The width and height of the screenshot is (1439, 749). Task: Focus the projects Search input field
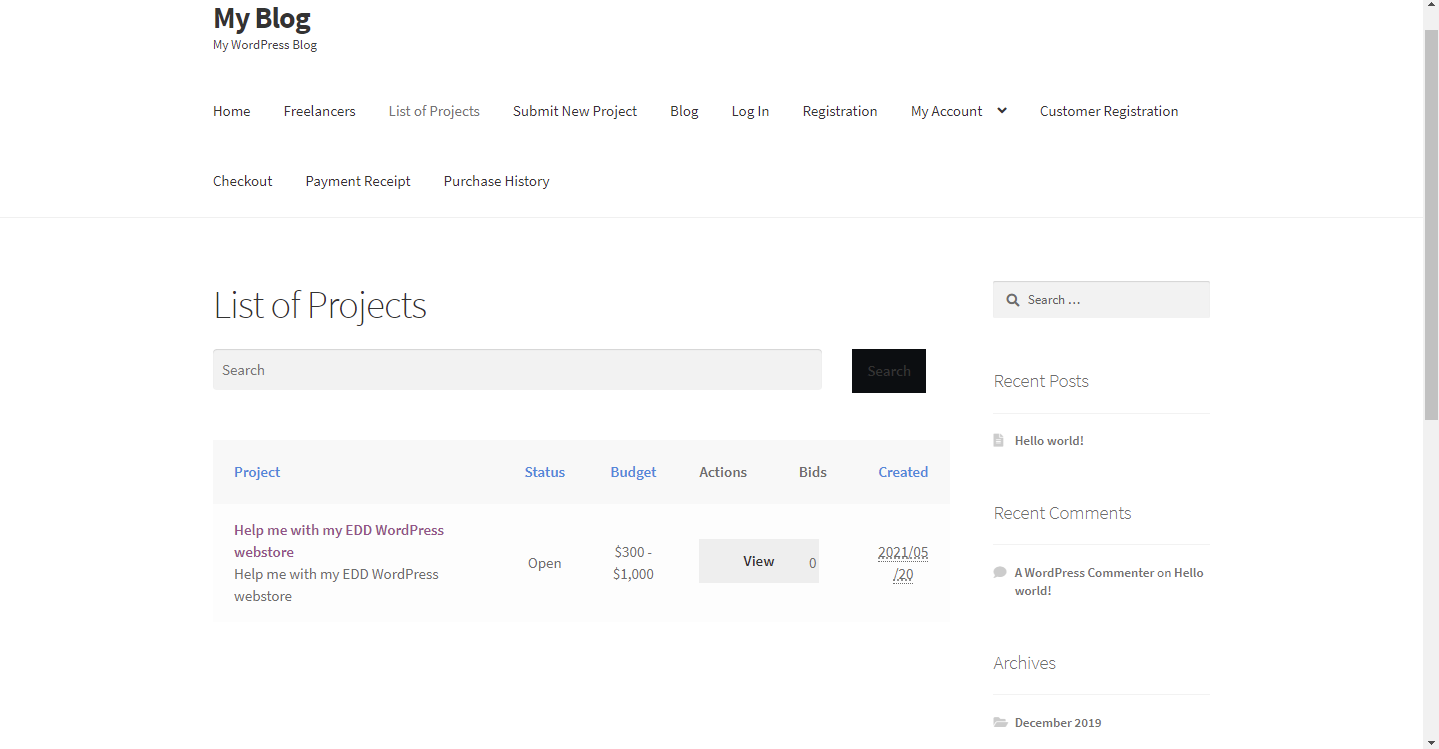pos(517,370)
